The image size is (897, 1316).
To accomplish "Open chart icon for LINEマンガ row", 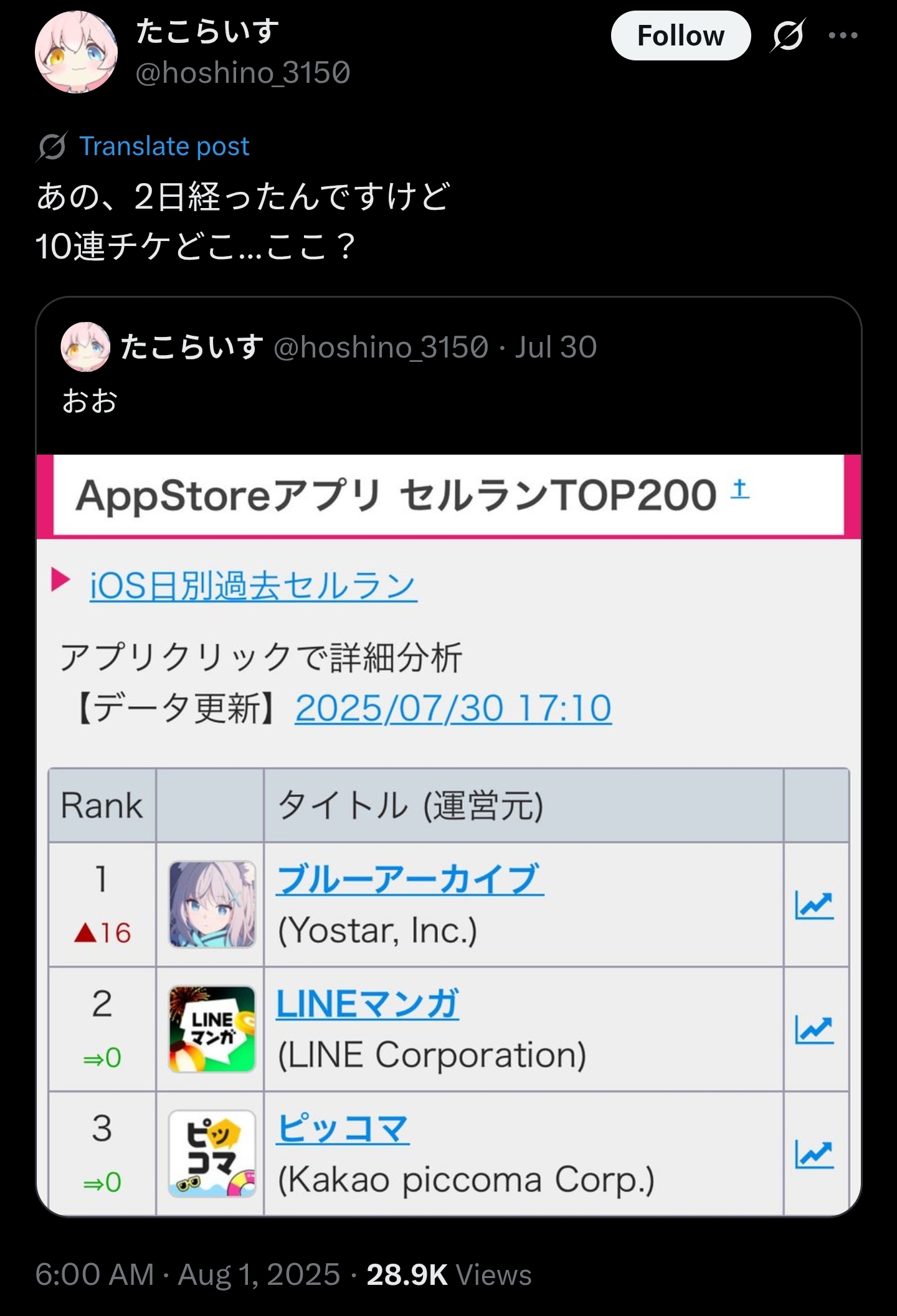I will pos(814,1030).
